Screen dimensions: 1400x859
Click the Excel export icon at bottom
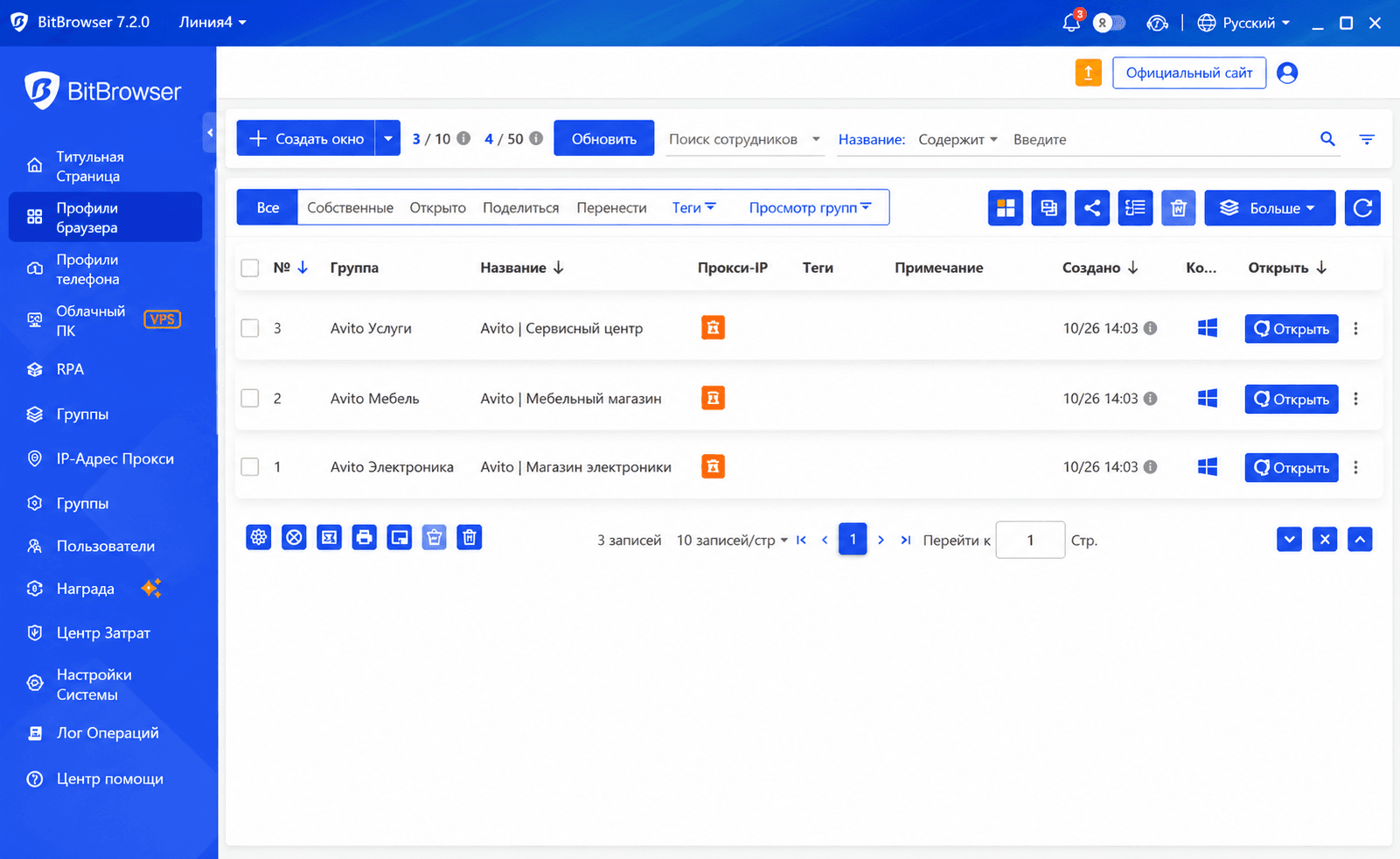329,537
